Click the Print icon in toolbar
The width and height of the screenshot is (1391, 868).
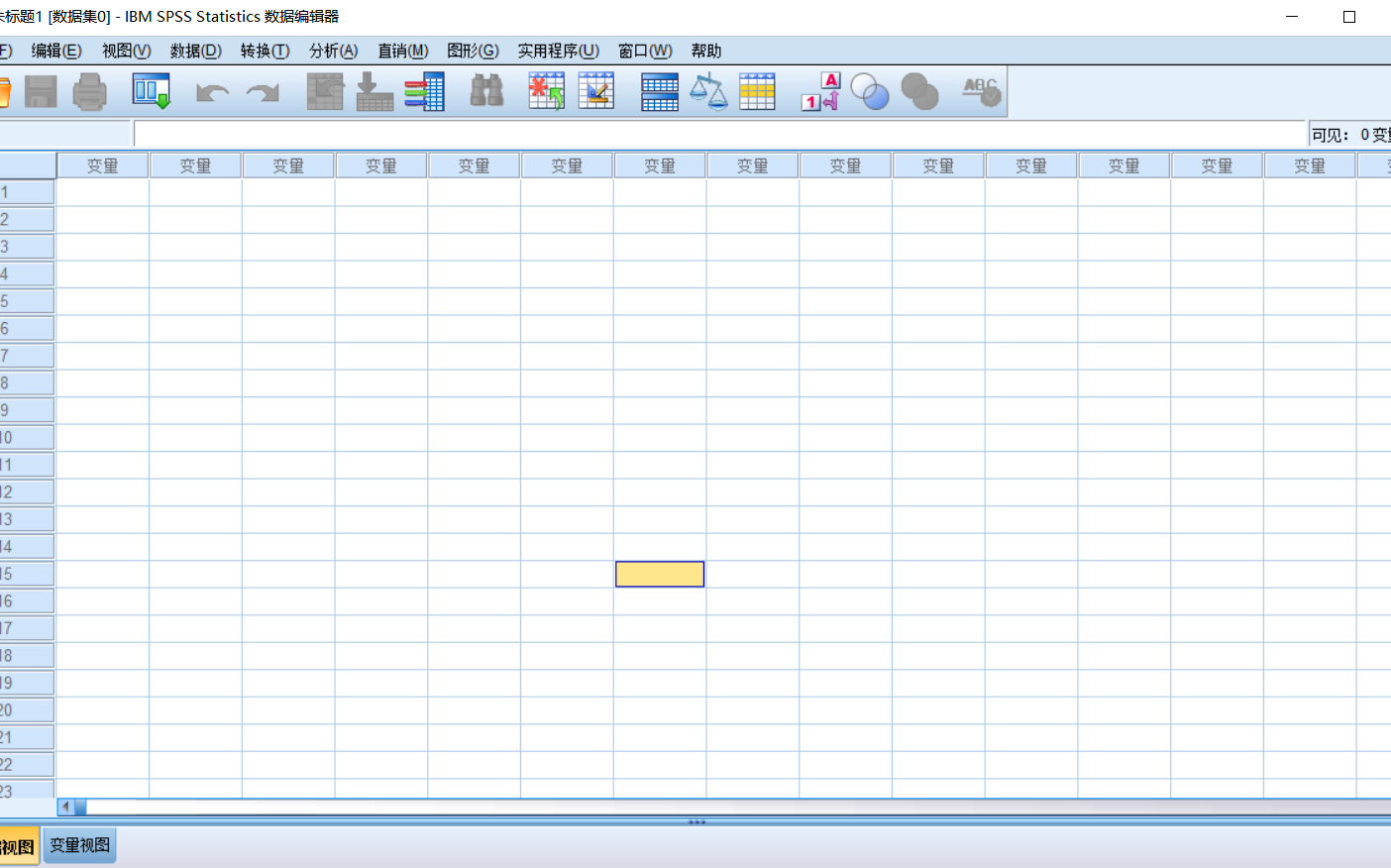click(90, 92)
